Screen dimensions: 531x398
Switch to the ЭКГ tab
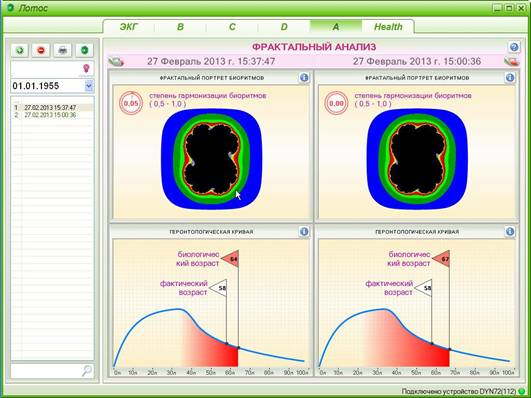[x=129, y=27]
